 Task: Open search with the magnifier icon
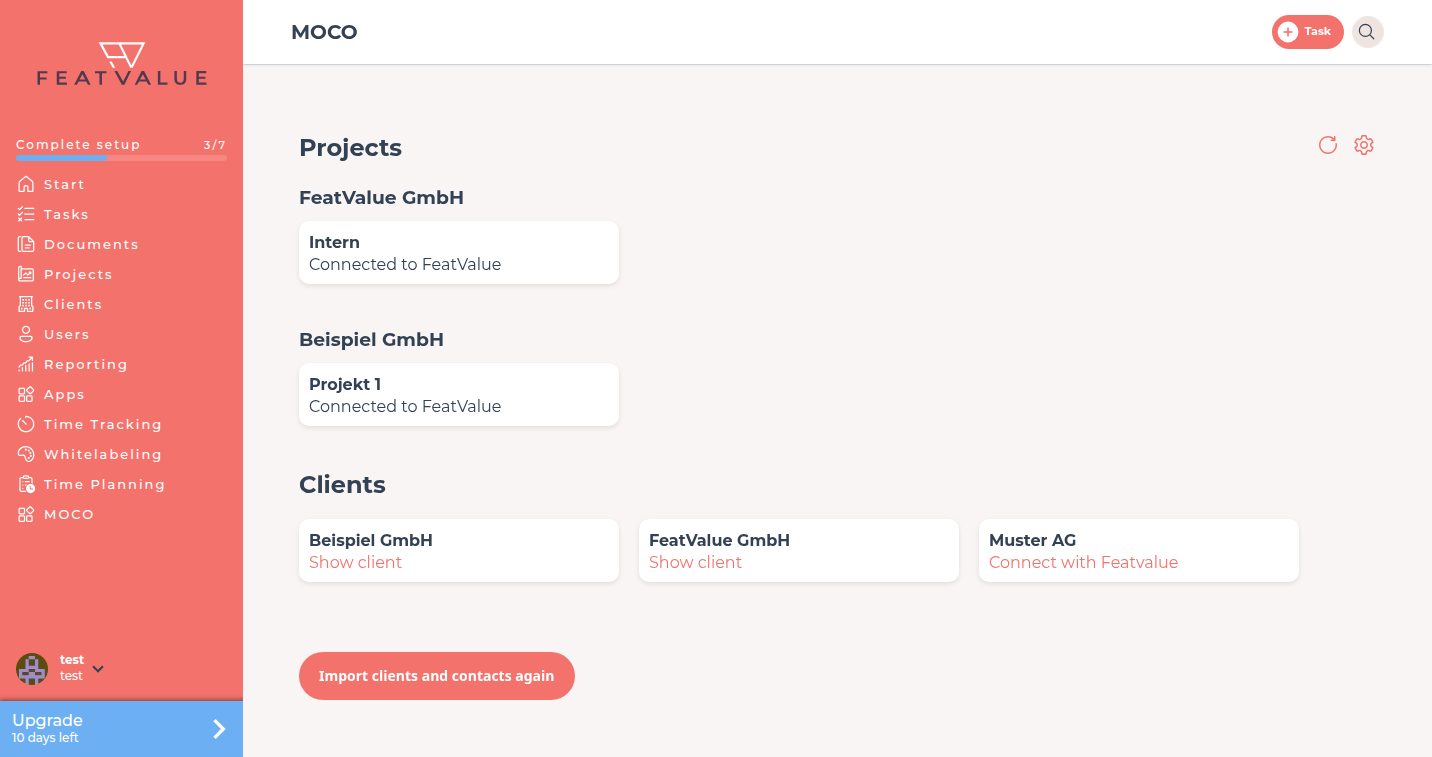tap(1367, 32)
